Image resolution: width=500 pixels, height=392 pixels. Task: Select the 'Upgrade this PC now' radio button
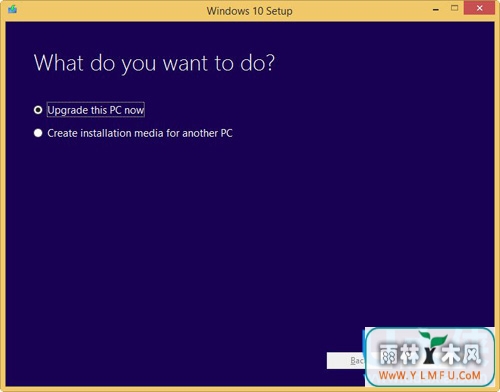click(38, 110)
